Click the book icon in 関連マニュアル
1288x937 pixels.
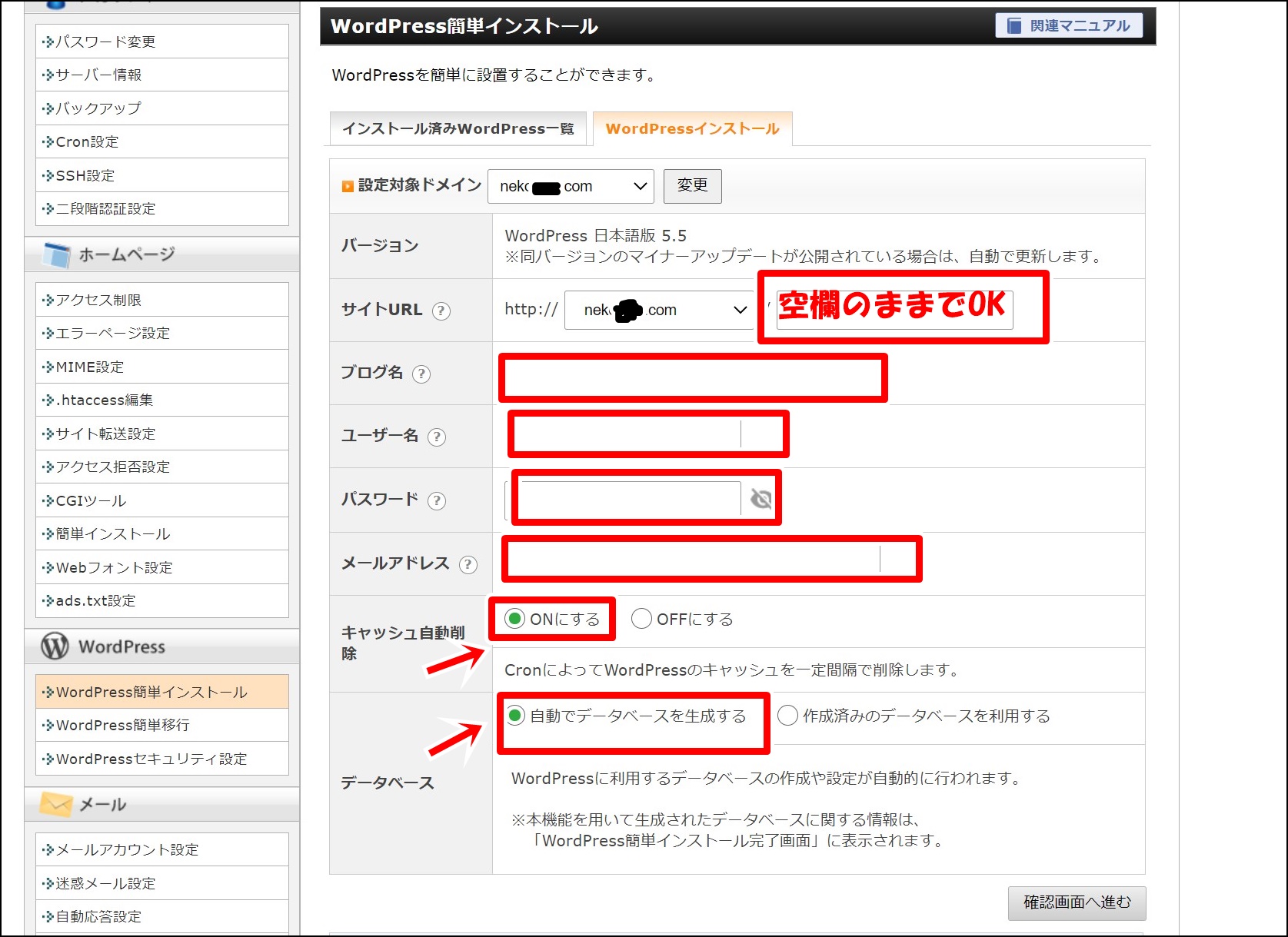pyautogui.click(x=1014, y=25)
